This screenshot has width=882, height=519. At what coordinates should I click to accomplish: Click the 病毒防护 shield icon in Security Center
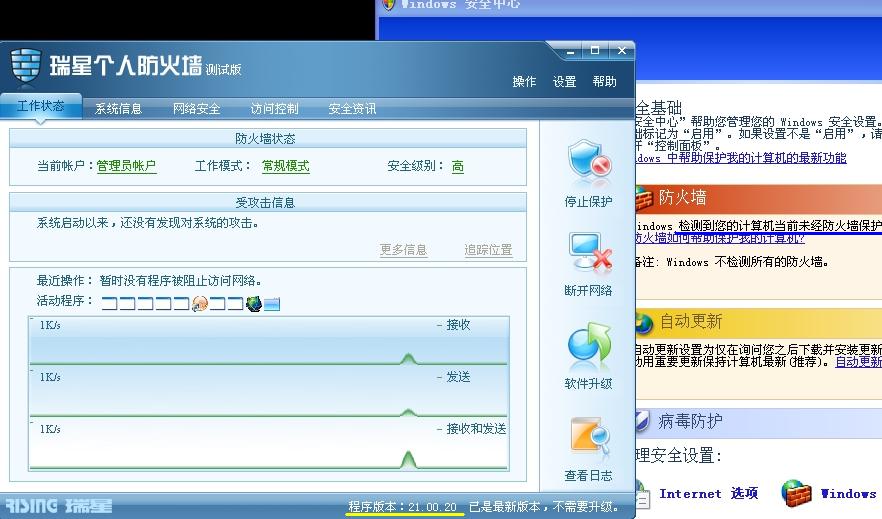[x=642, y=421]
